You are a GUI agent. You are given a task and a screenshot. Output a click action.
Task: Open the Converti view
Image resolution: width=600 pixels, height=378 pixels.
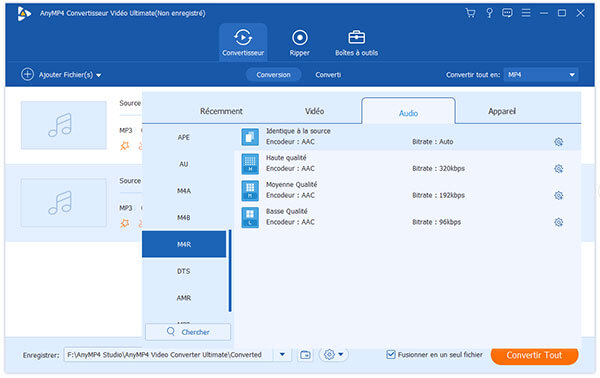click(x=328, y=75)
